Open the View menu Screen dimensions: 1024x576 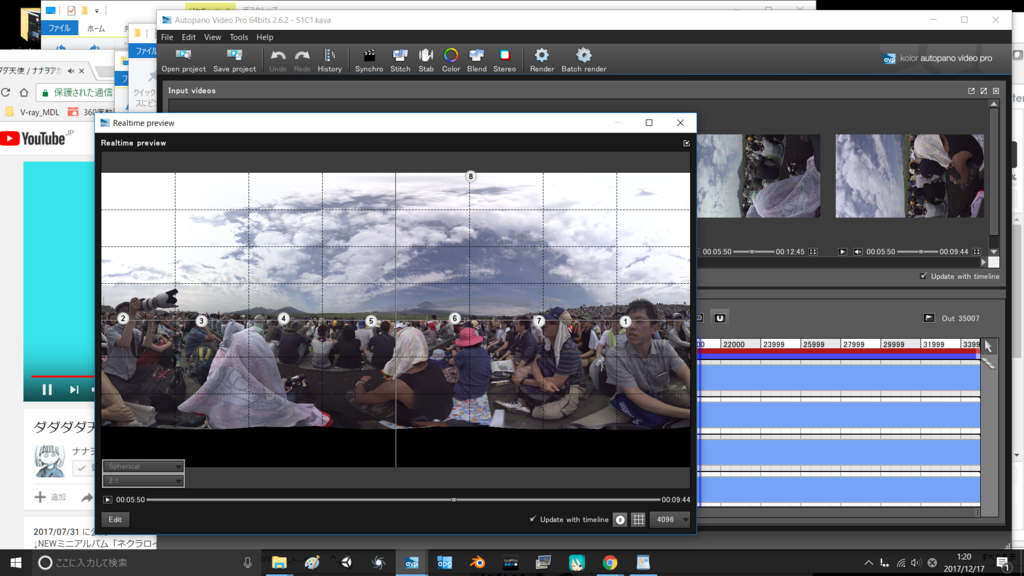point(212,37)
